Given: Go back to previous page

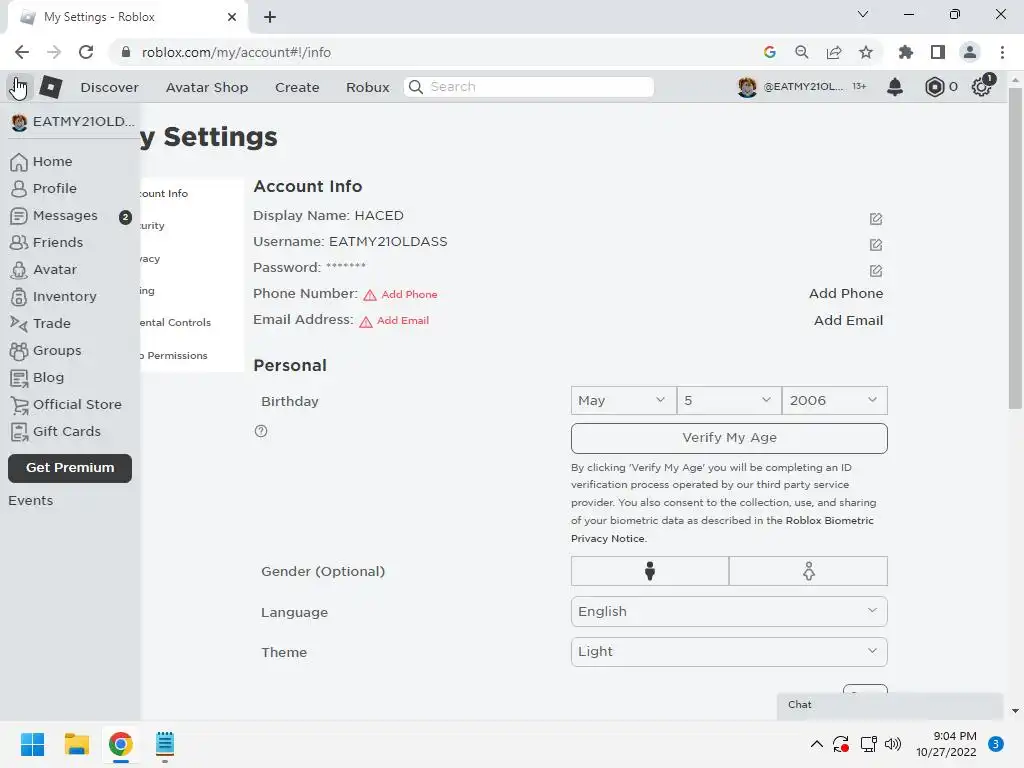Looking at the screenshot, I should point(22,52).
